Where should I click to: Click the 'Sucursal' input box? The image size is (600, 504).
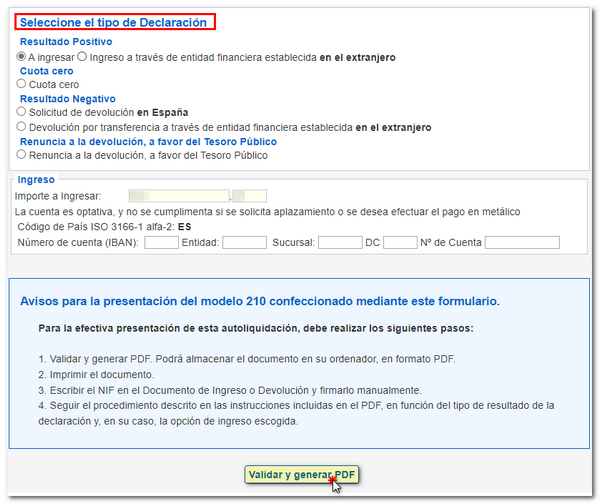(340, 242)
